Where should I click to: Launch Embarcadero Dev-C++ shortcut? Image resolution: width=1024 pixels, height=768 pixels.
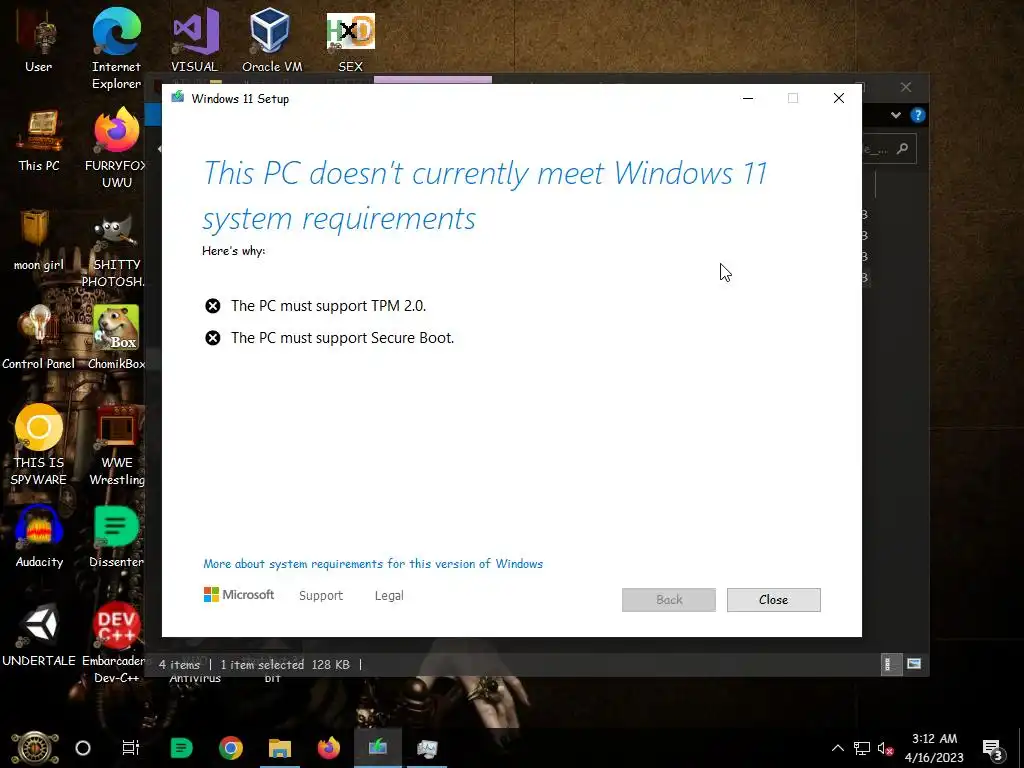point(116,643)
